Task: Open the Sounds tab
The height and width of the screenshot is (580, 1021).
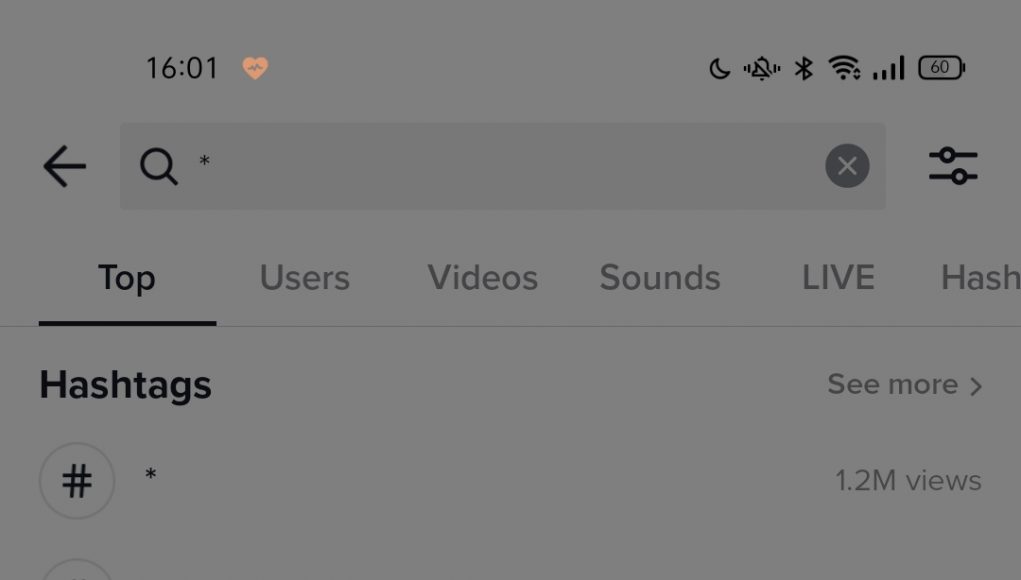Action: (660, 278)
